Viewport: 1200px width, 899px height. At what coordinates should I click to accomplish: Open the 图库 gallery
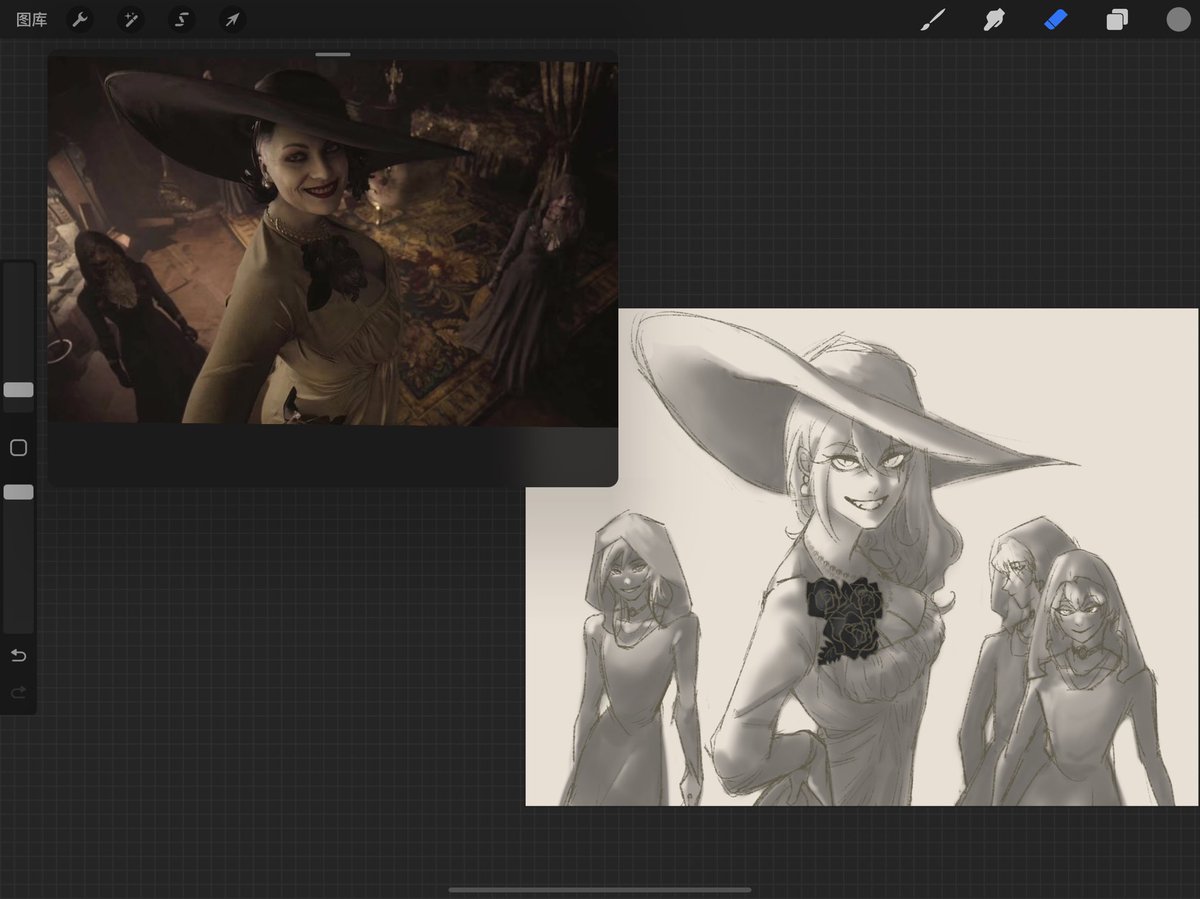point(32,20)
